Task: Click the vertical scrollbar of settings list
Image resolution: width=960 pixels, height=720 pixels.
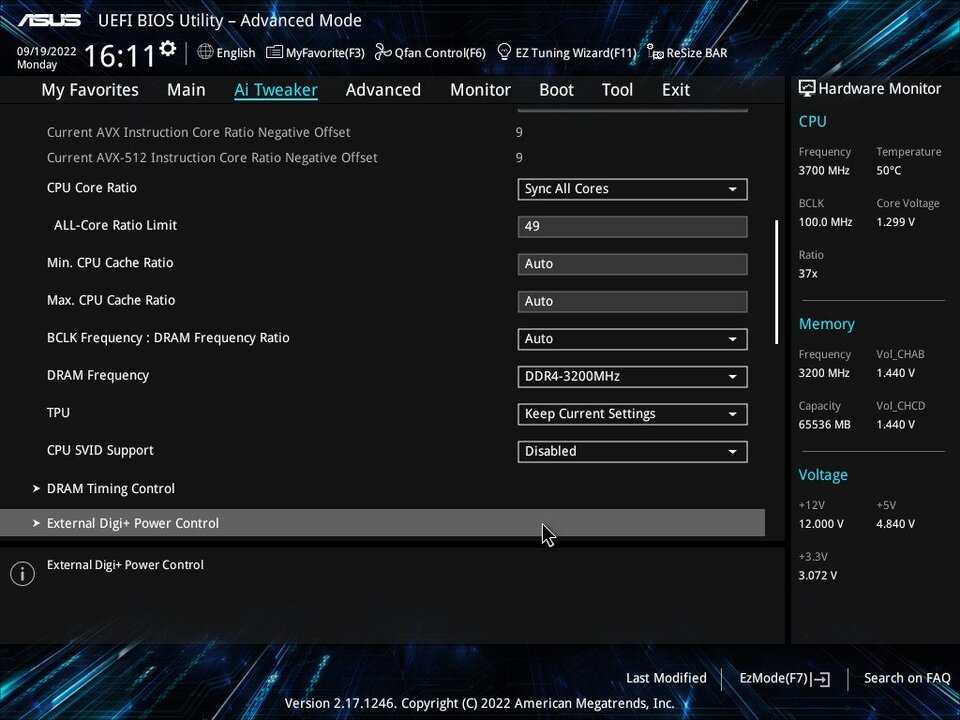Action: click(776, 282)
